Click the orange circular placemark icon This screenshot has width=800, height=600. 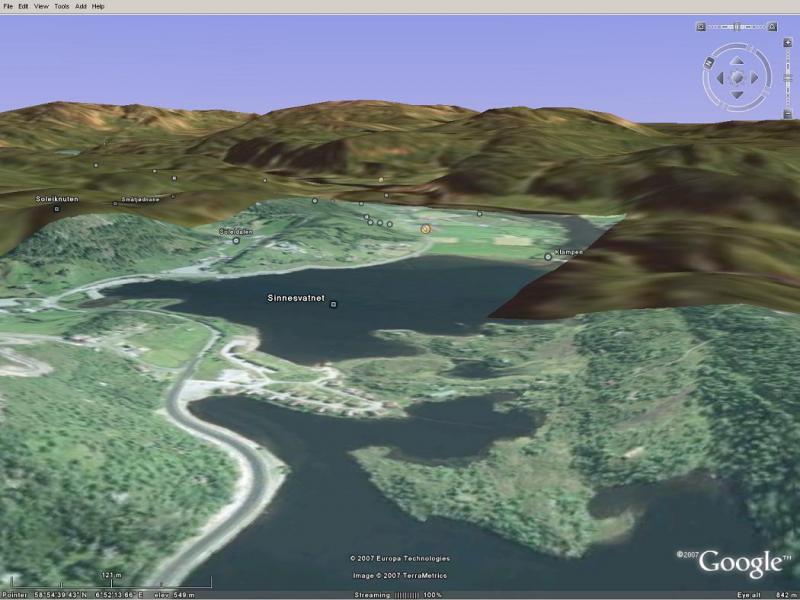425,228
